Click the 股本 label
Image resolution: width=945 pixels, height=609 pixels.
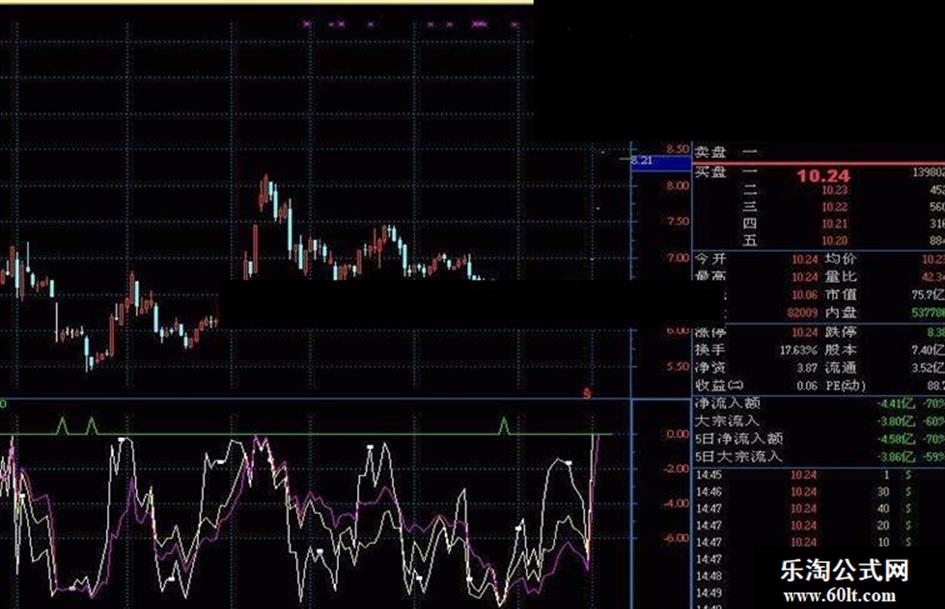click(841, 350)
